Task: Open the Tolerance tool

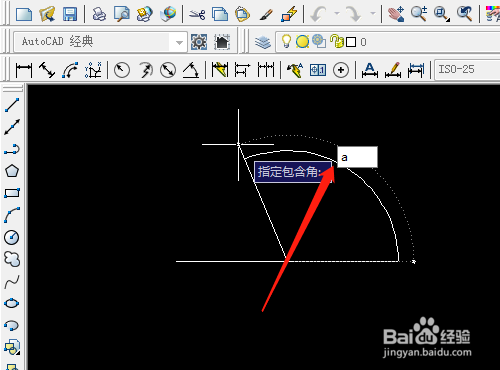Action: click(318, 70)
